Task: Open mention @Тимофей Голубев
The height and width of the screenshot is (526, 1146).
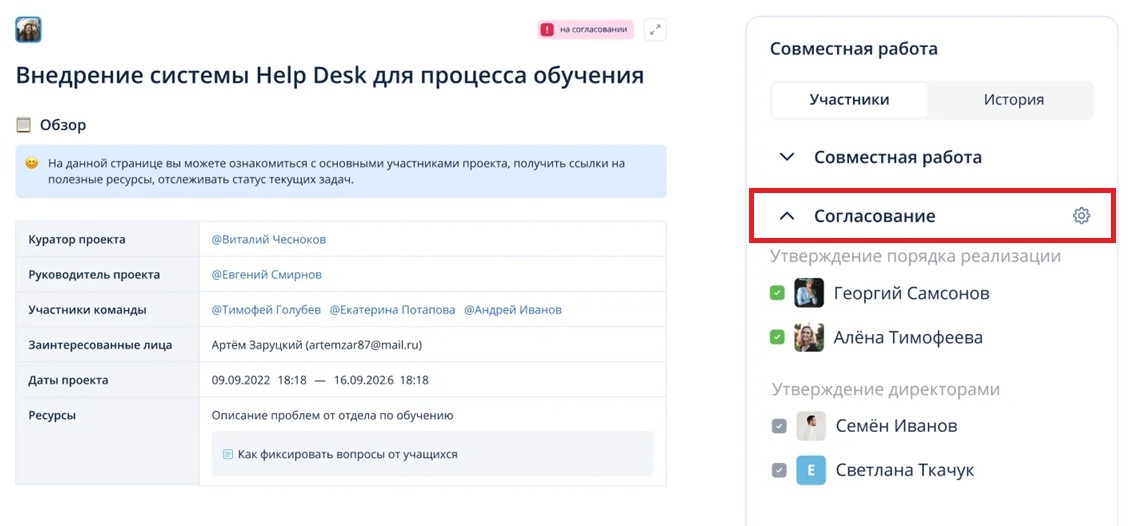Action: point(266,310)
